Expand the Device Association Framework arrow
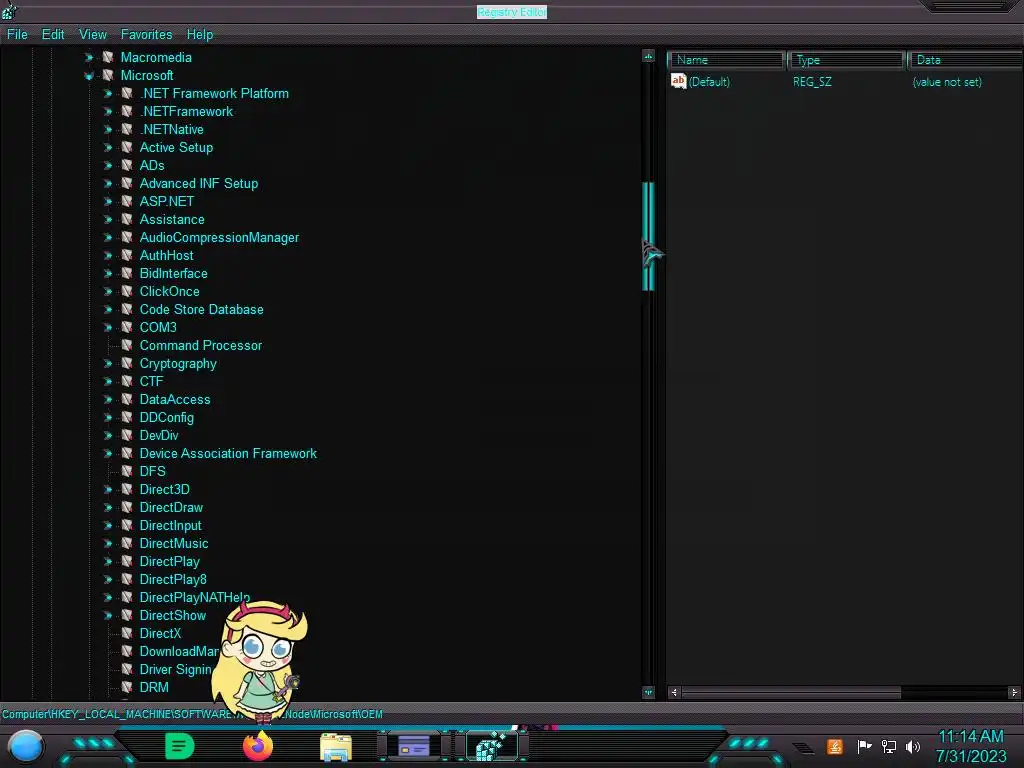 [x=108, y=453]
